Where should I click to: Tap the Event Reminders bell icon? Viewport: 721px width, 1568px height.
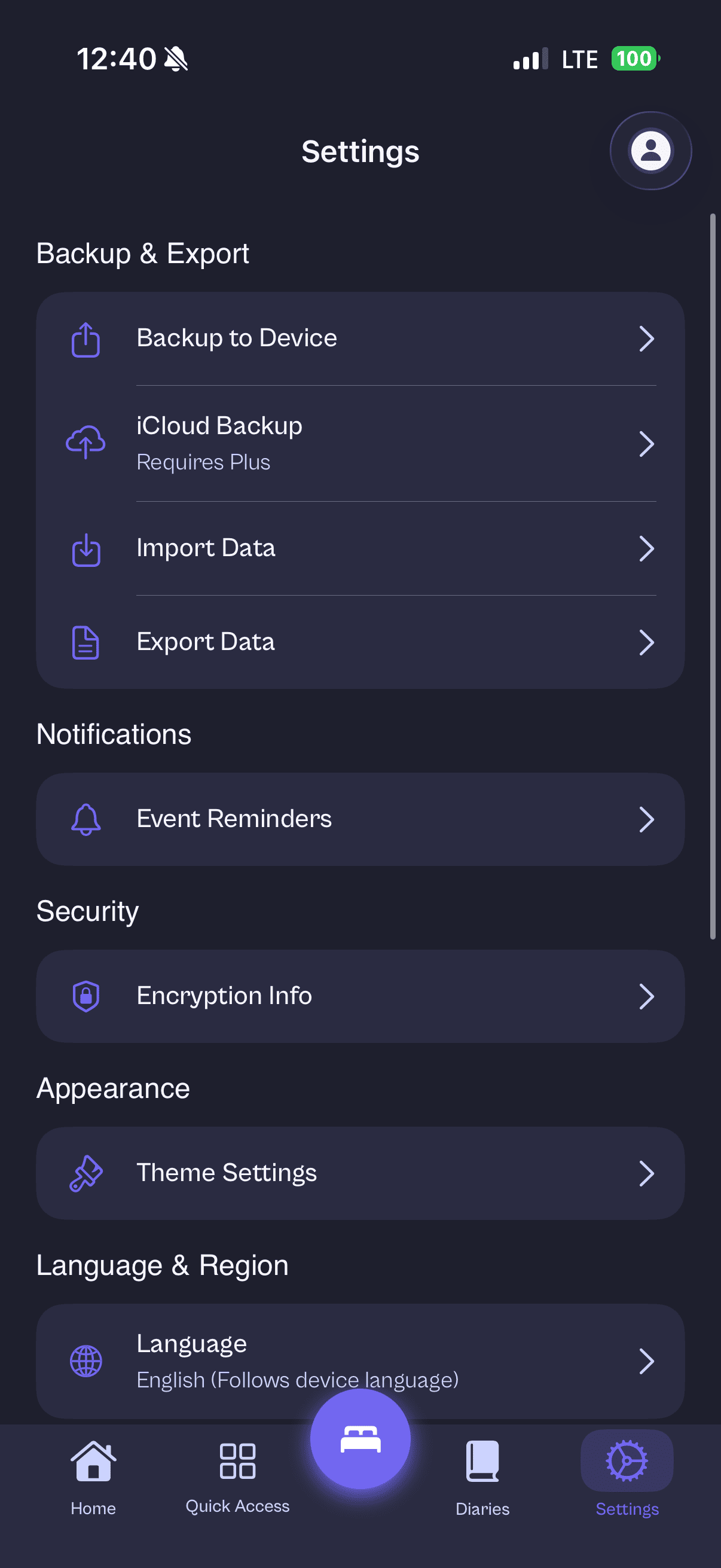(x=85, y=819)
